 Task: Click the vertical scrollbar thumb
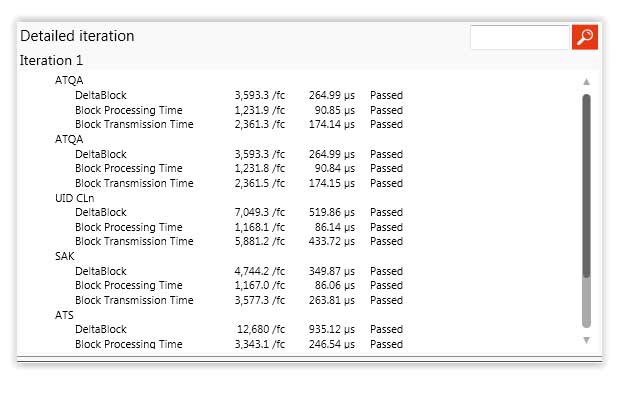coord(586,186)
